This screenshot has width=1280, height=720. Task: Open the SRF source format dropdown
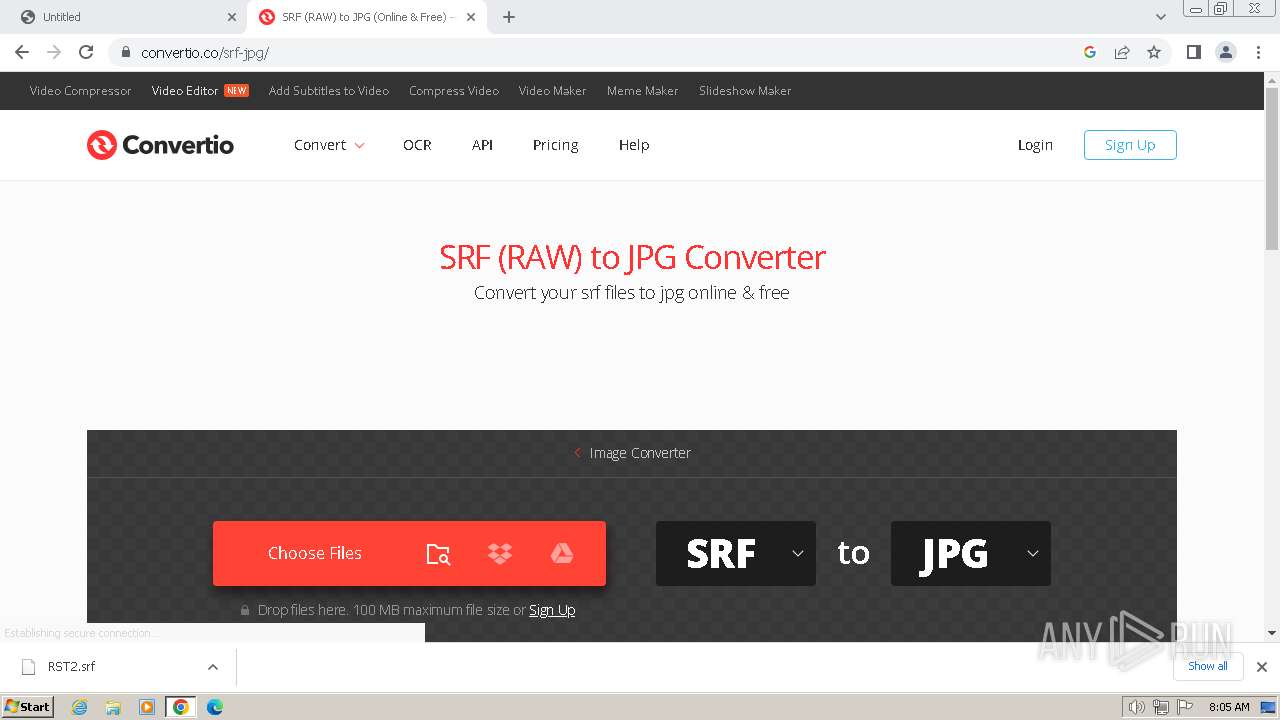click(x=736, y=553)
